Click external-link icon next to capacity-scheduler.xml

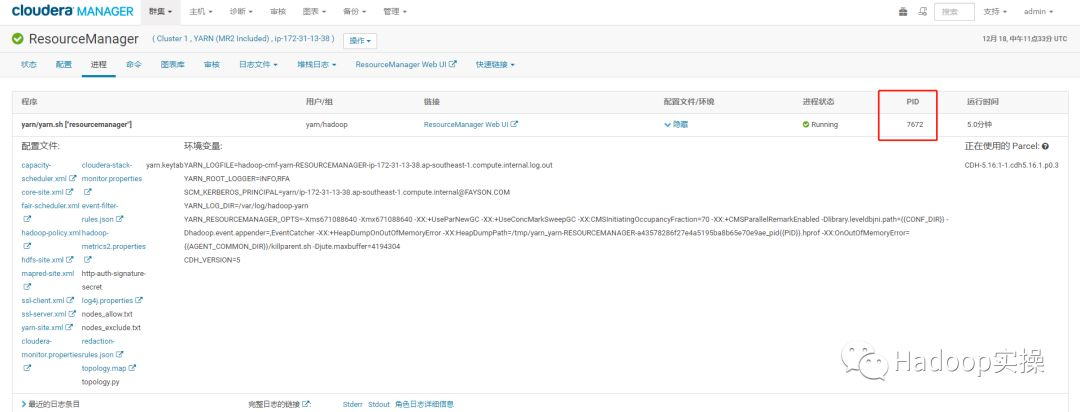tap(72, 178)
